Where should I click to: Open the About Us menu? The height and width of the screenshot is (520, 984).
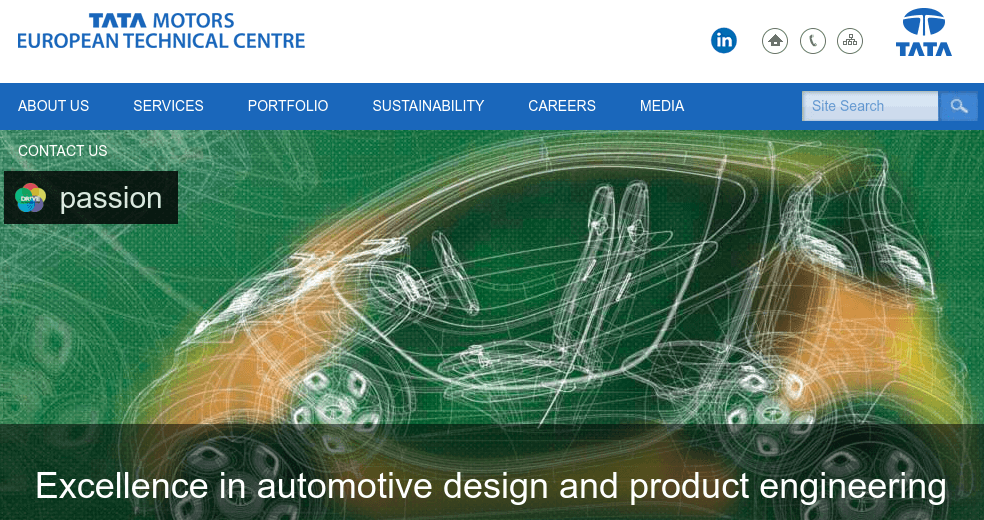(53, 106)
